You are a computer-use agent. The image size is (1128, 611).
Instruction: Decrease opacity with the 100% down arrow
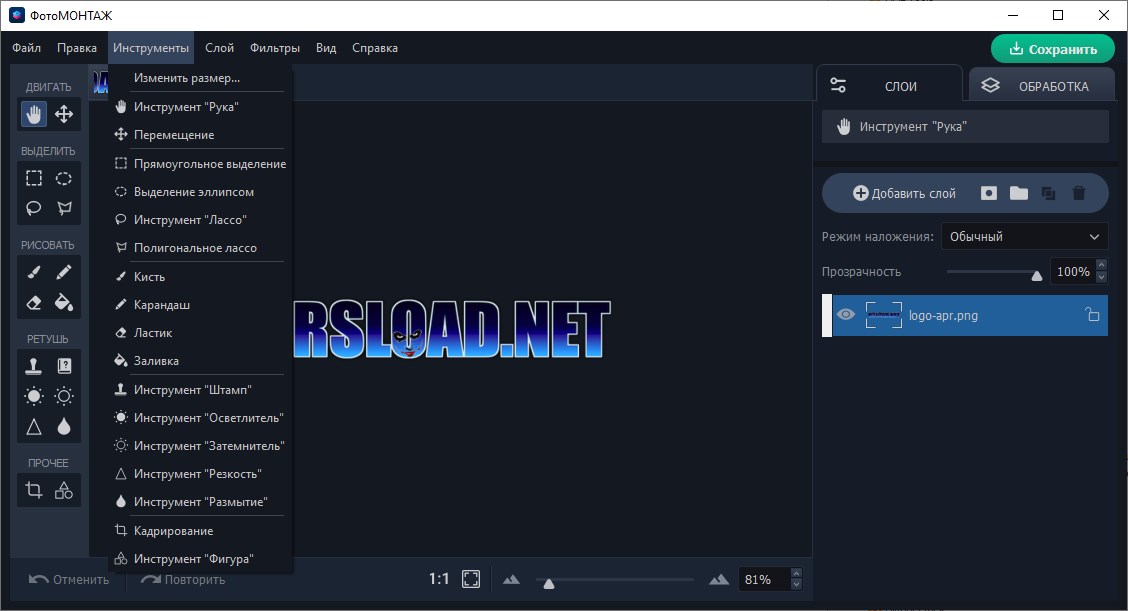[1101, 277]
